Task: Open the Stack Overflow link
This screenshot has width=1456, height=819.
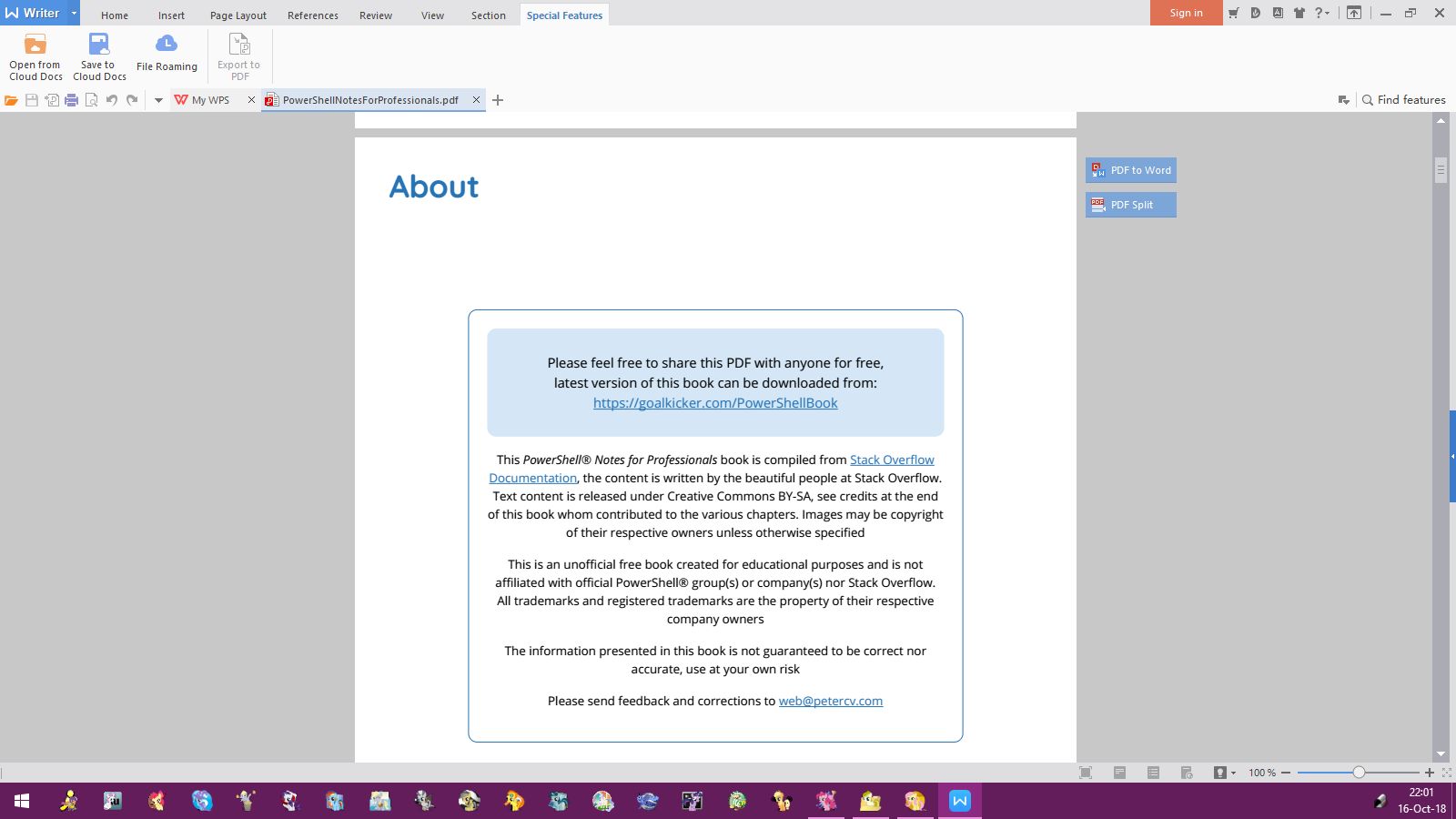Action: [892, 460]
